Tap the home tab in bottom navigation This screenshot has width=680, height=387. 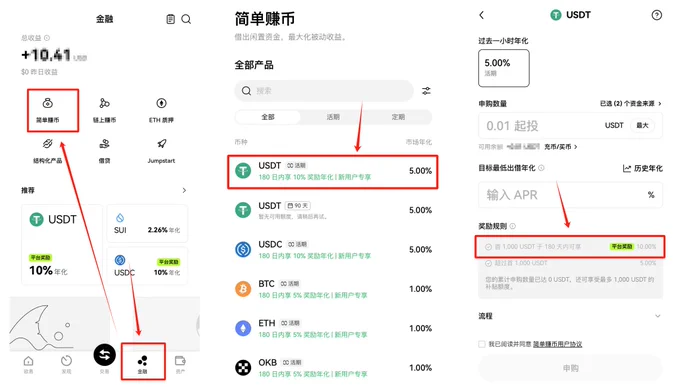click(x=28, y=364)
